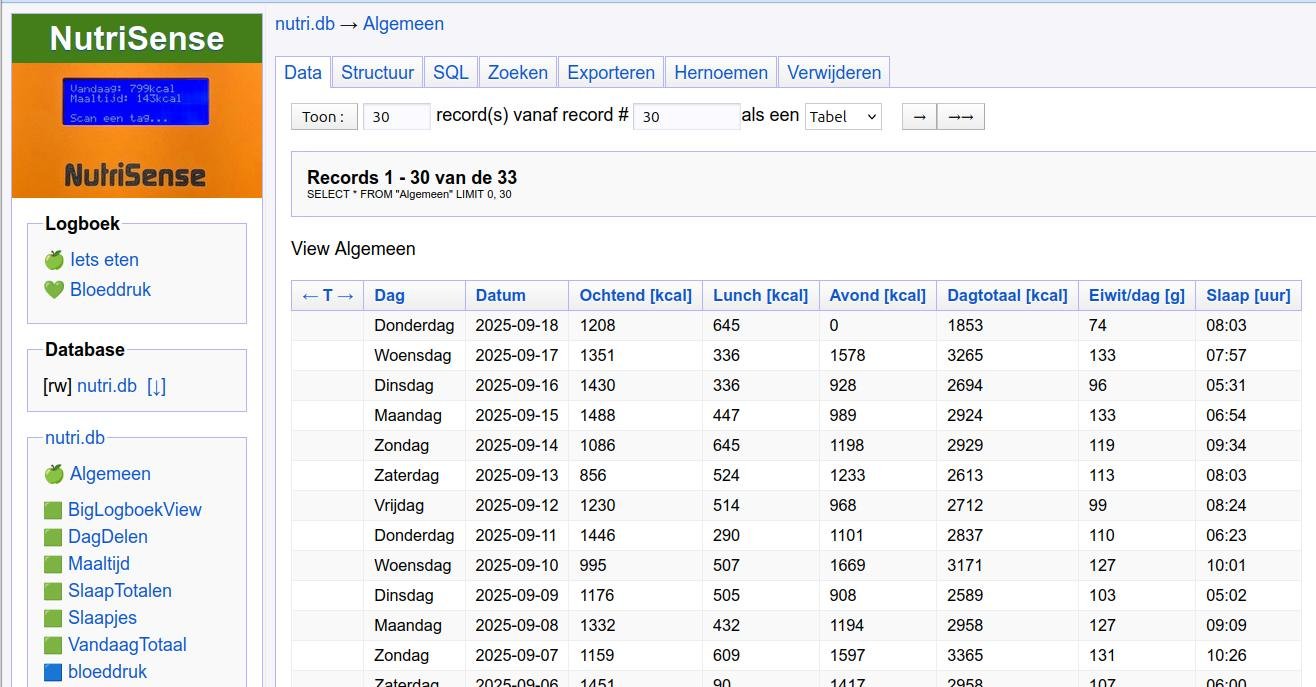Click the download arrow next to nutri.db
This screenshot has height=687, width=1316.
coord(156,386)
